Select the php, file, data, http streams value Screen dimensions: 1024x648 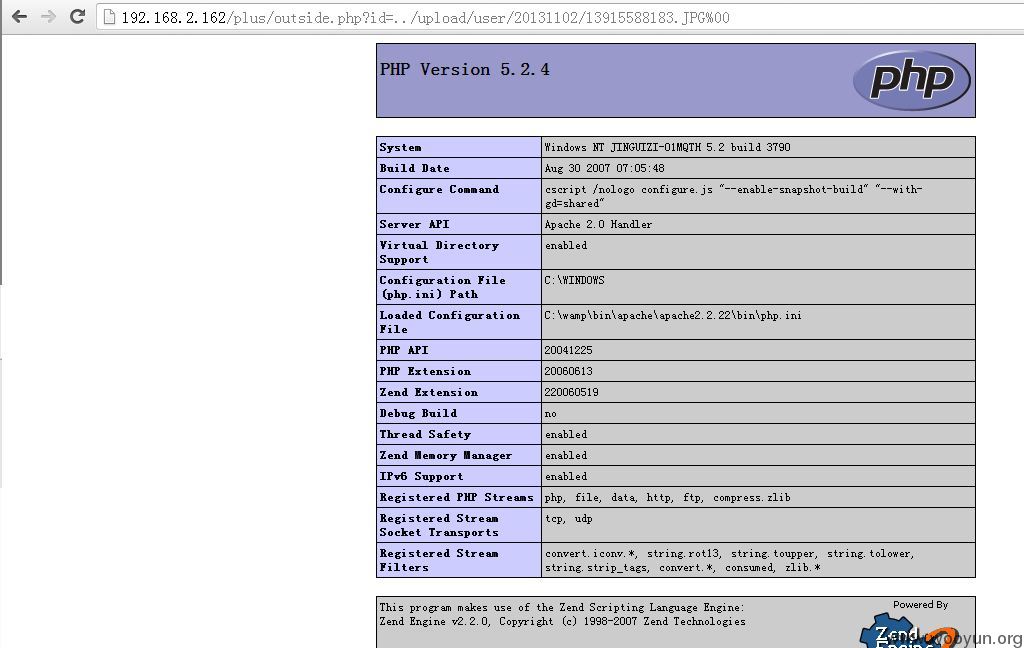pos(667,497)
